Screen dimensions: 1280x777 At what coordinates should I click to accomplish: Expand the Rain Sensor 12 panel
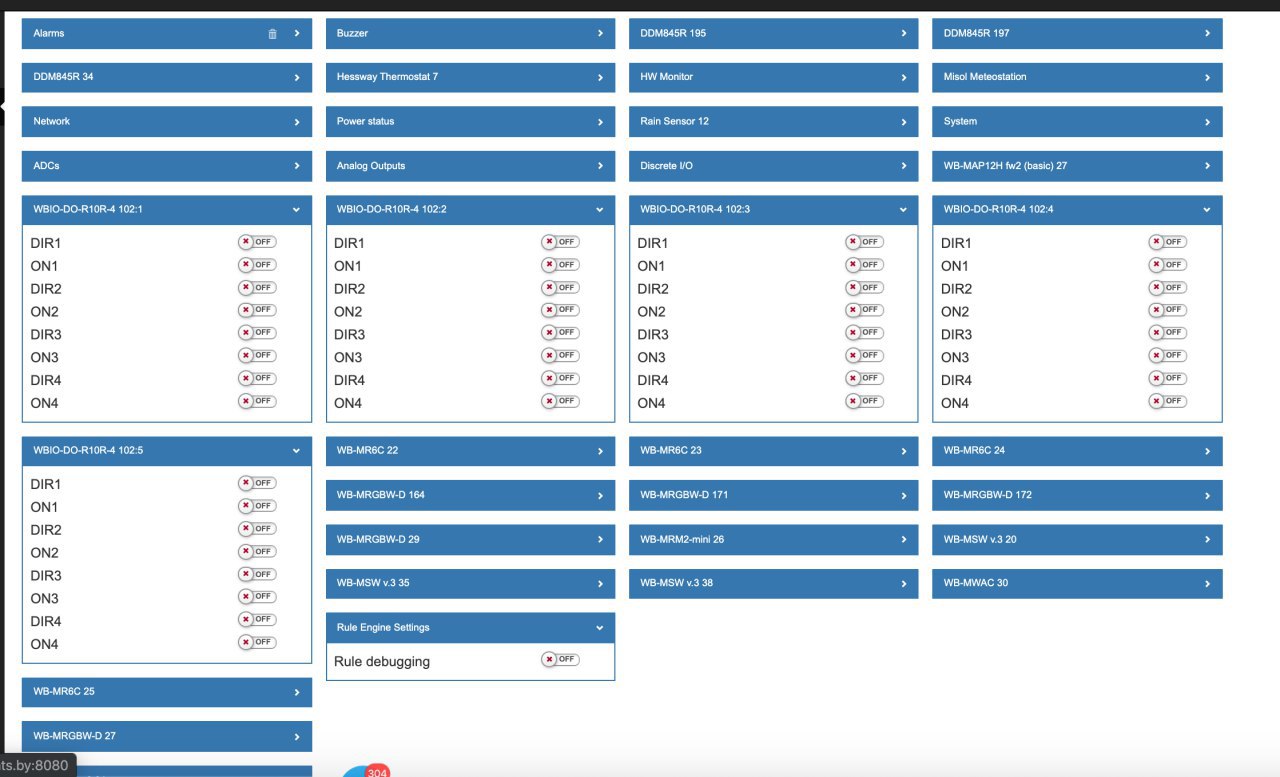pyautogui.click(x=773, y=121)
